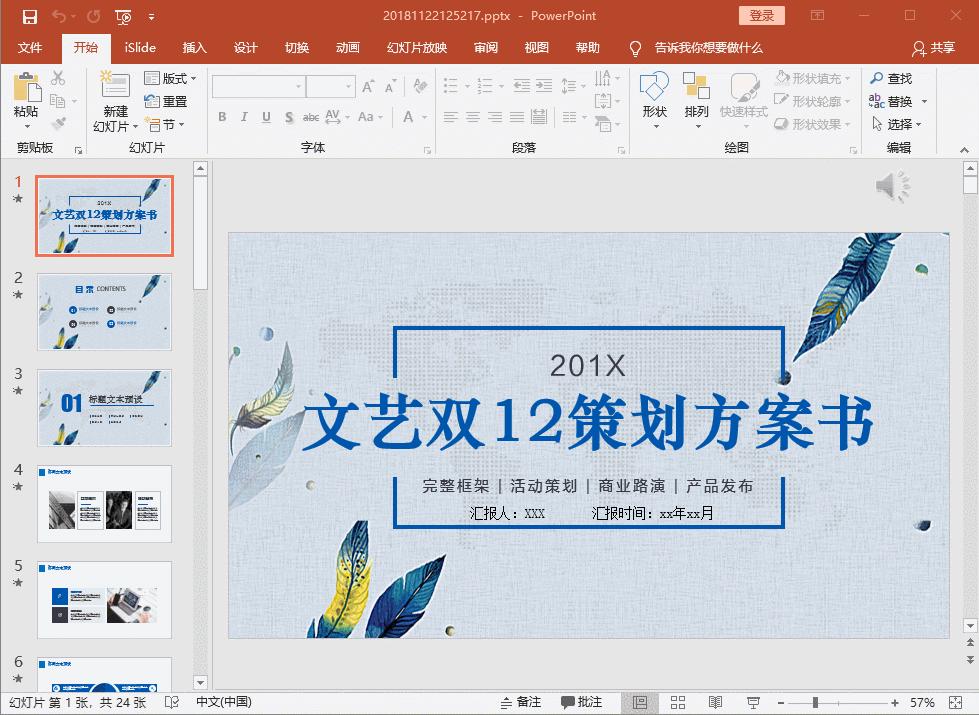The image size is (979, 715).
Task: Click the 共享 (Share) button
Action: point(937,46)
